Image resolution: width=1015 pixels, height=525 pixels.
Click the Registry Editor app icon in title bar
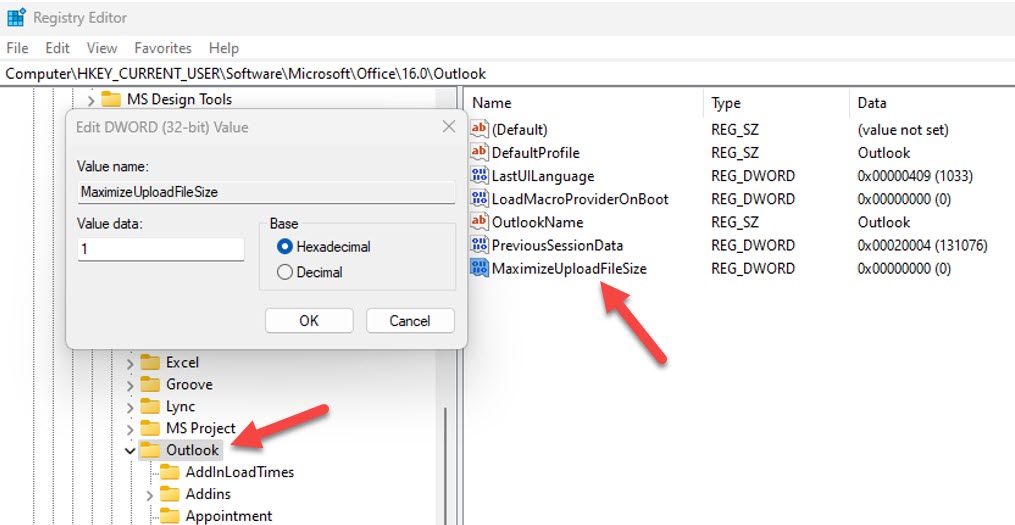pos(16,17)
